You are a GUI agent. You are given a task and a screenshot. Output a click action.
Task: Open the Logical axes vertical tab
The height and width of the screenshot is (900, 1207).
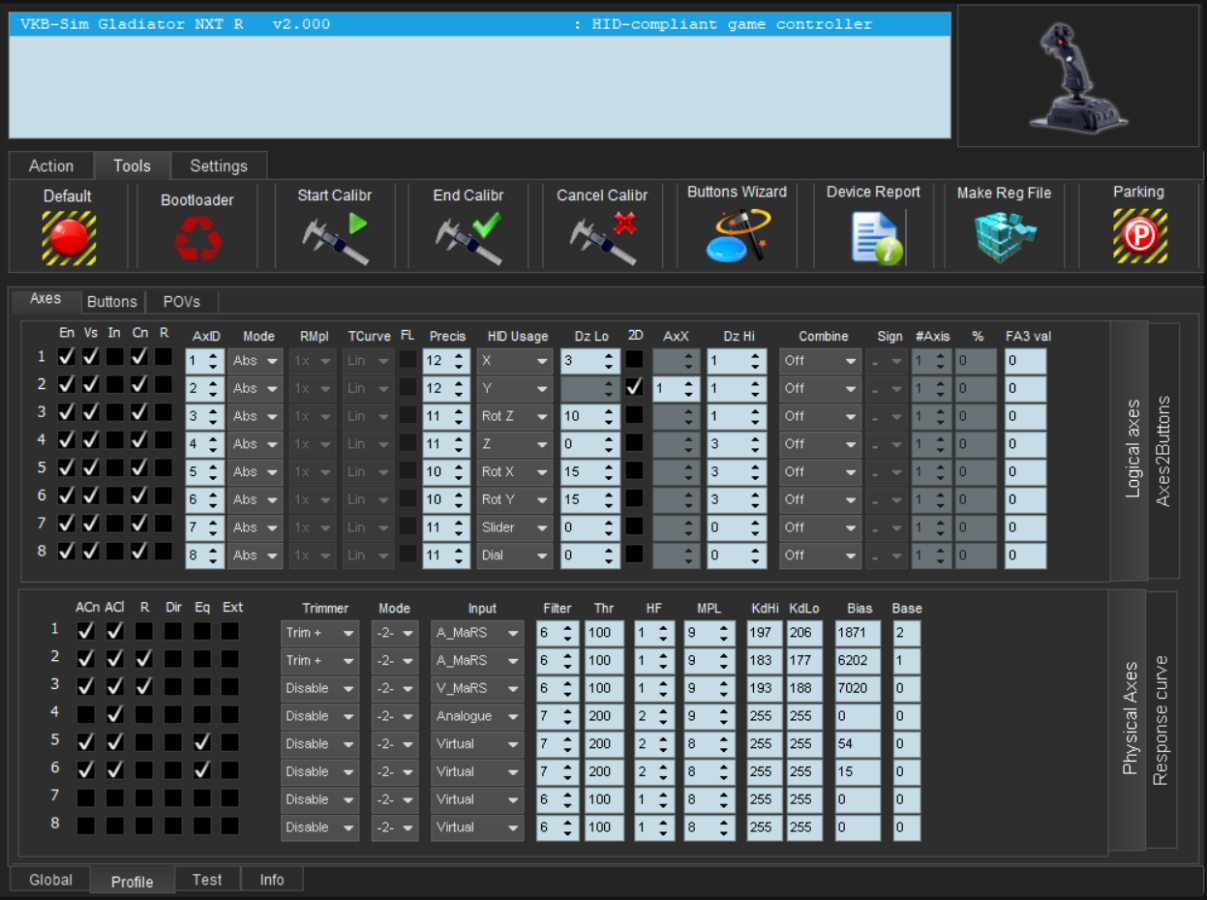coord(1132,451)
